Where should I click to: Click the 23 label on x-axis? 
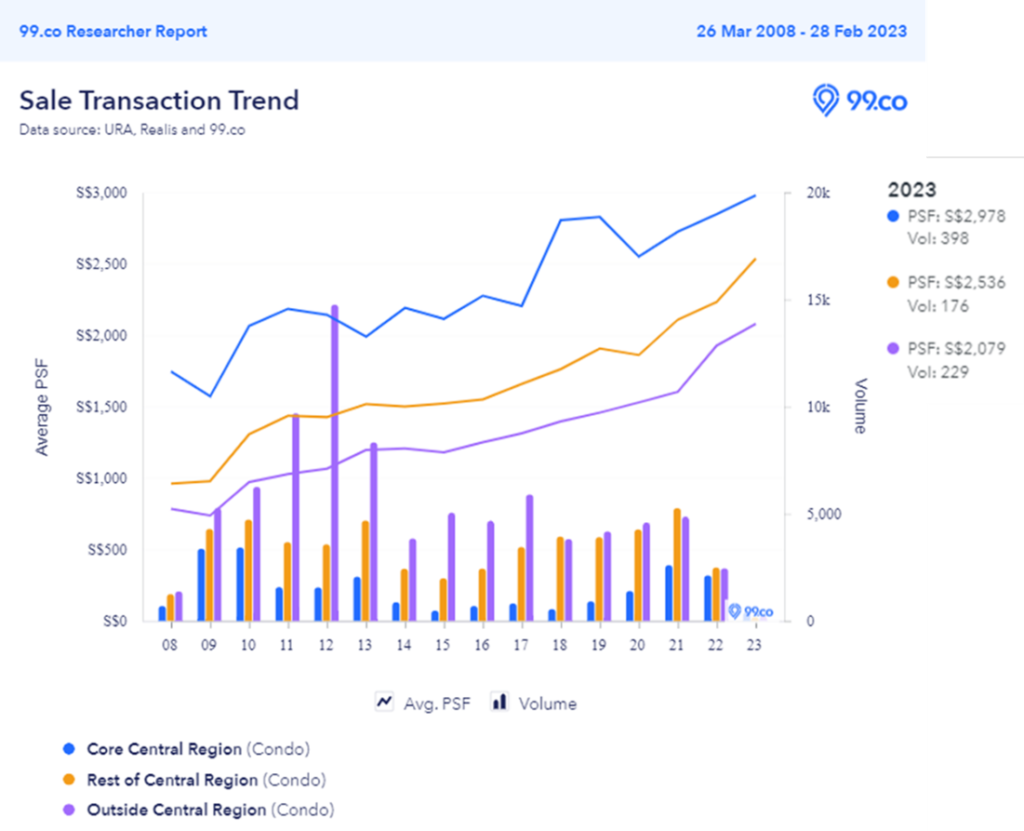pos(754,645)
